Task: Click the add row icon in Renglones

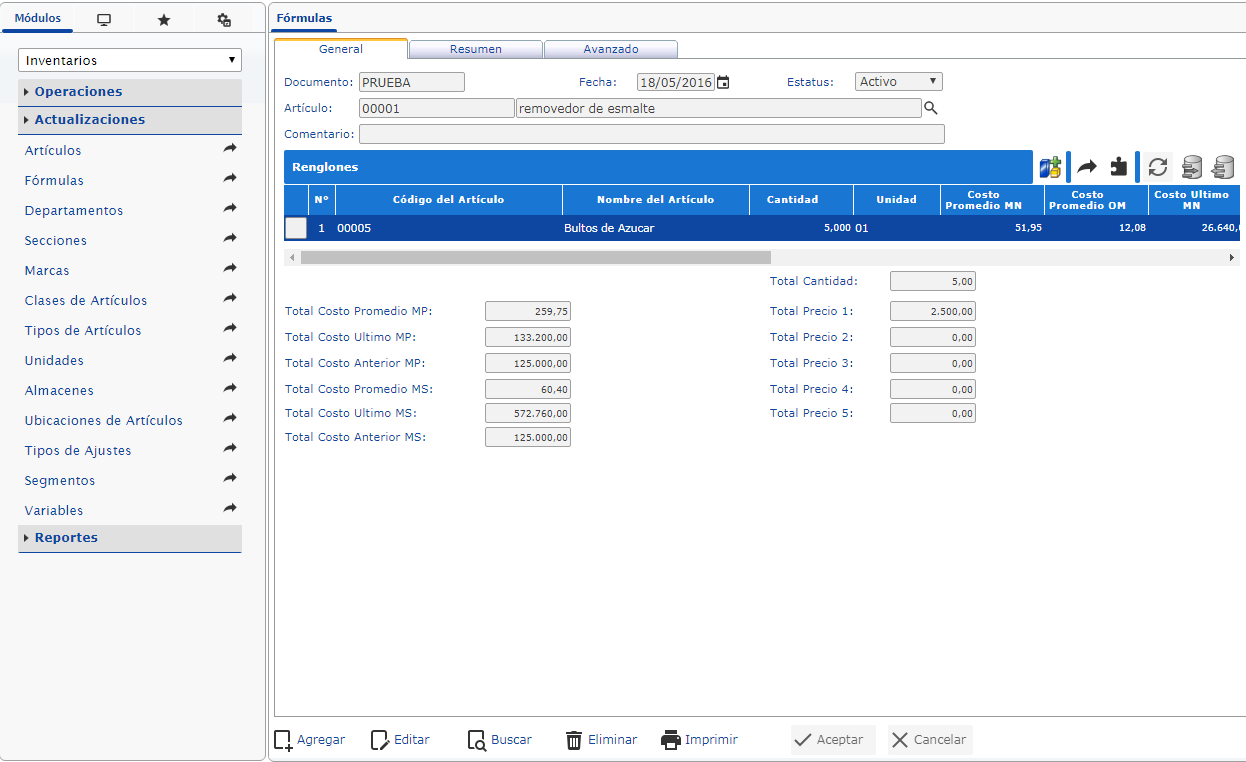Action: pos(1049,167)
